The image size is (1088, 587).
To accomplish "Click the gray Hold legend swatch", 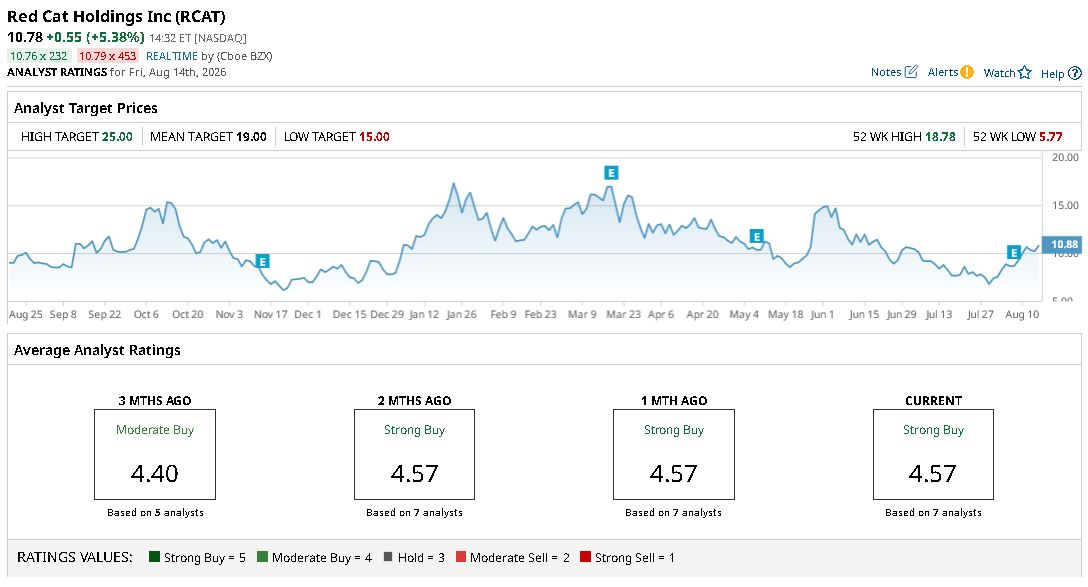I will click(x=388, y=556).
